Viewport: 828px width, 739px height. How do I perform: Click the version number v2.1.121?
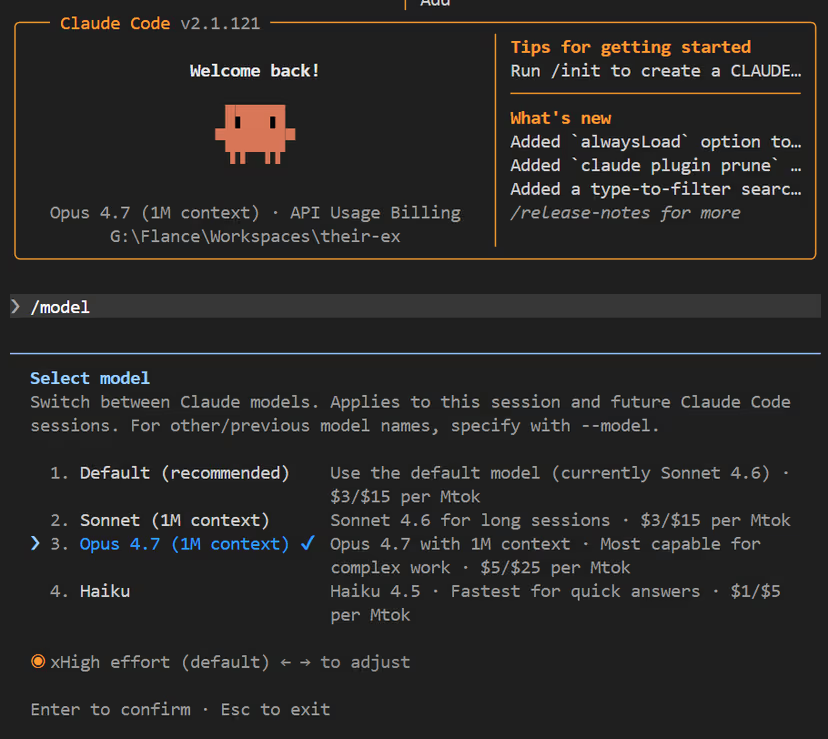[220, 23]
